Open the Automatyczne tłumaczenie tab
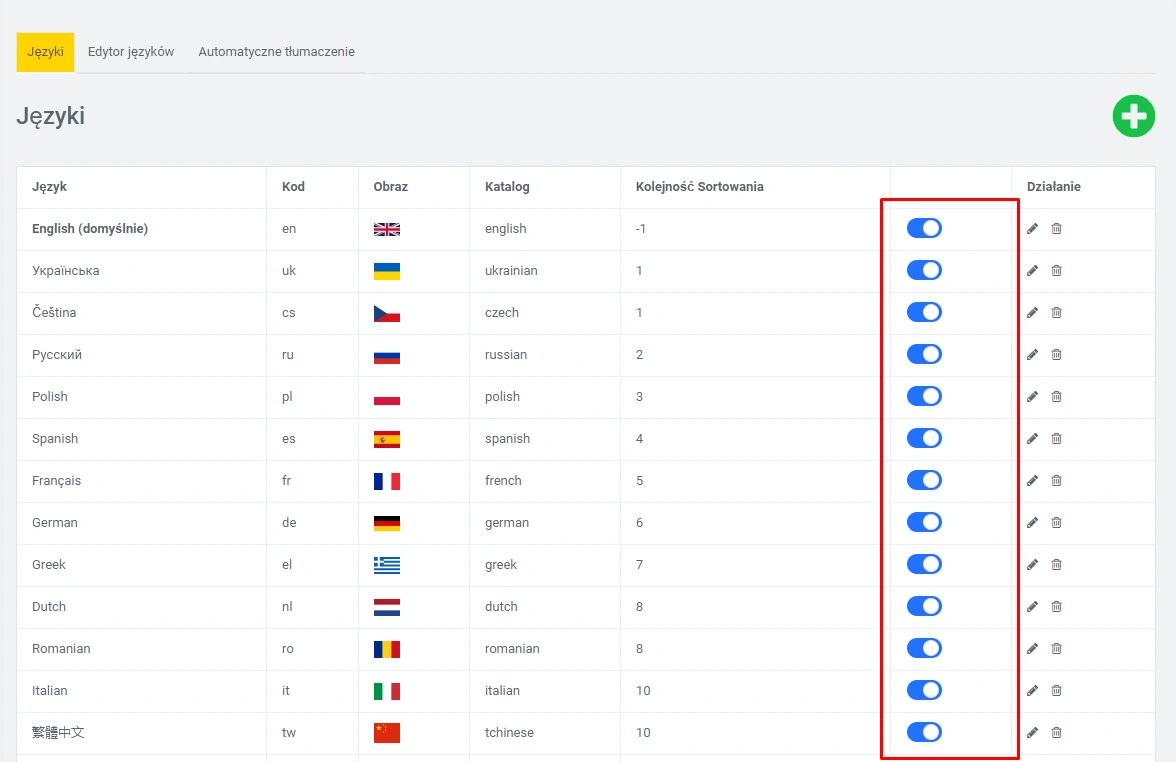This screenshot has width=1176, height=762. 276,52
